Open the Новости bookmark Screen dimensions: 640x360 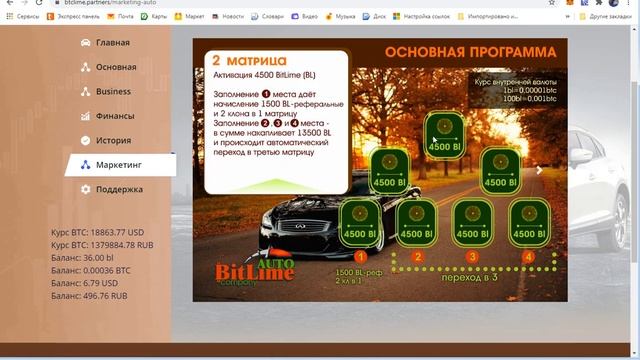[x=228, y=16]
